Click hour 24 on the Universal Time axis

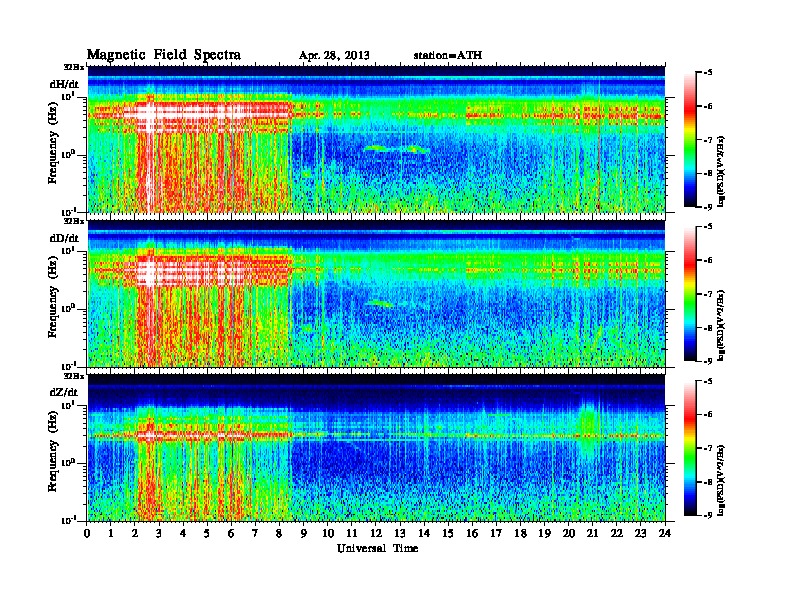click(665, 533)
